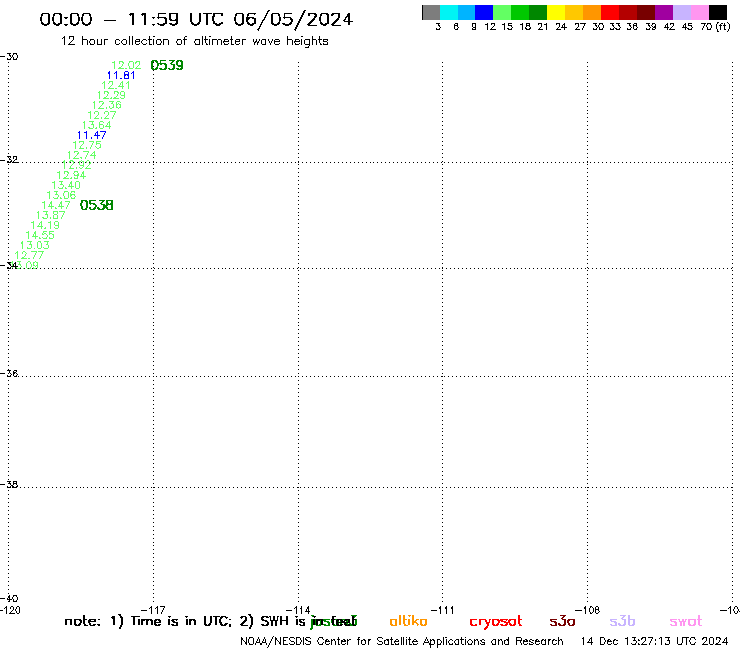The width and height of the screenshot is (740, 650).
Task: Click the -117 longitude axis label
Action: coord(153,610)
